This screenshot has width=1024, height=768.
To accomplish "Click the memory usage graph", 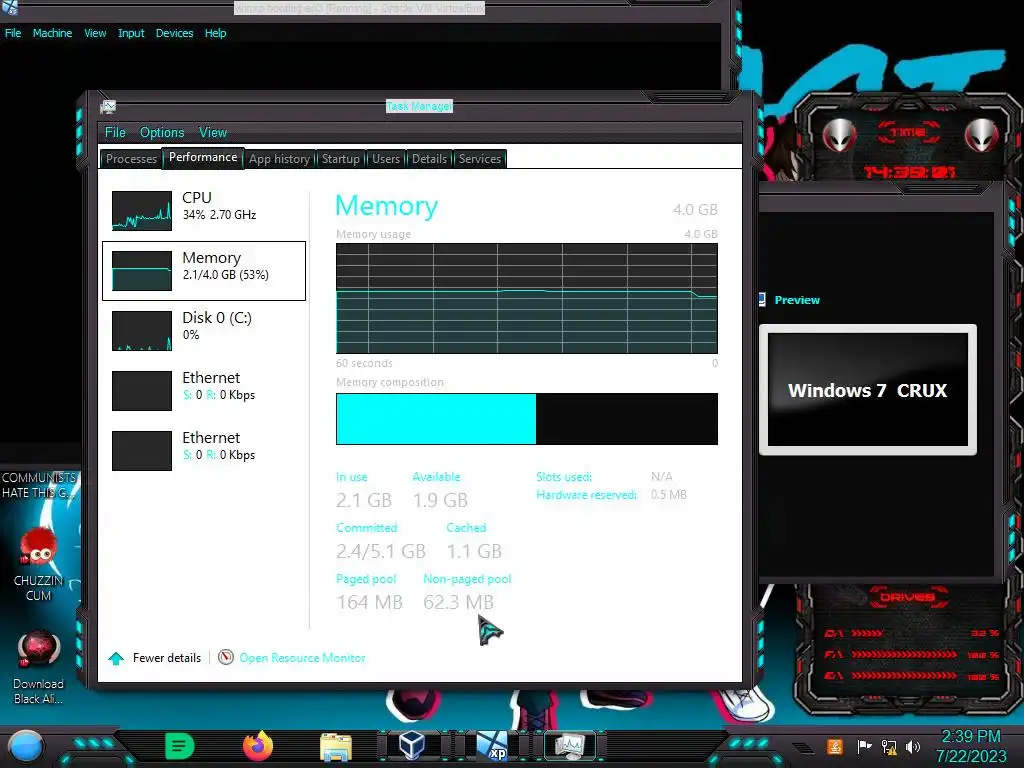I will pos(526,298).
